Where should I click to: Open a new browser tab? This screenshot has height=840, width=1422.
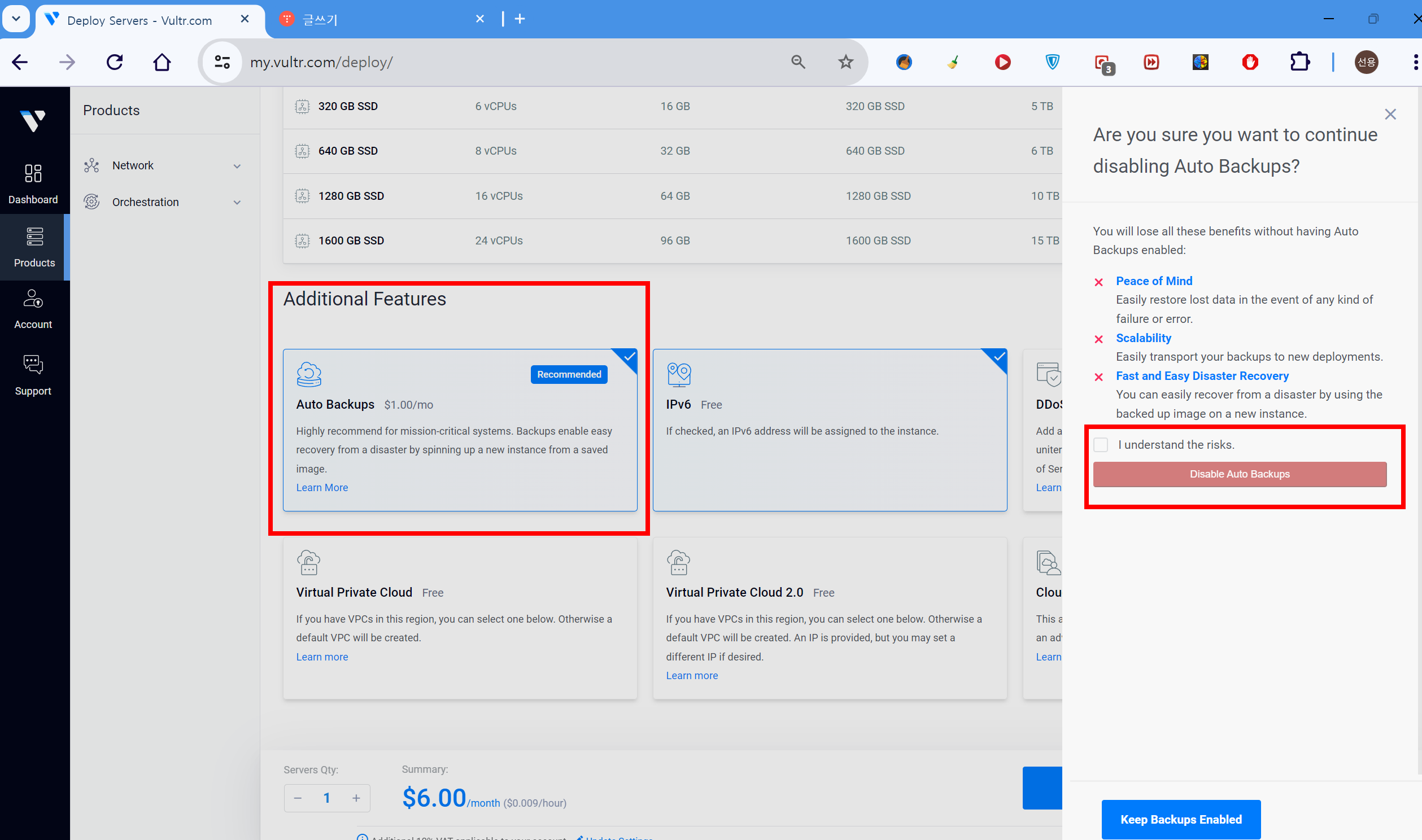point(520,19)
